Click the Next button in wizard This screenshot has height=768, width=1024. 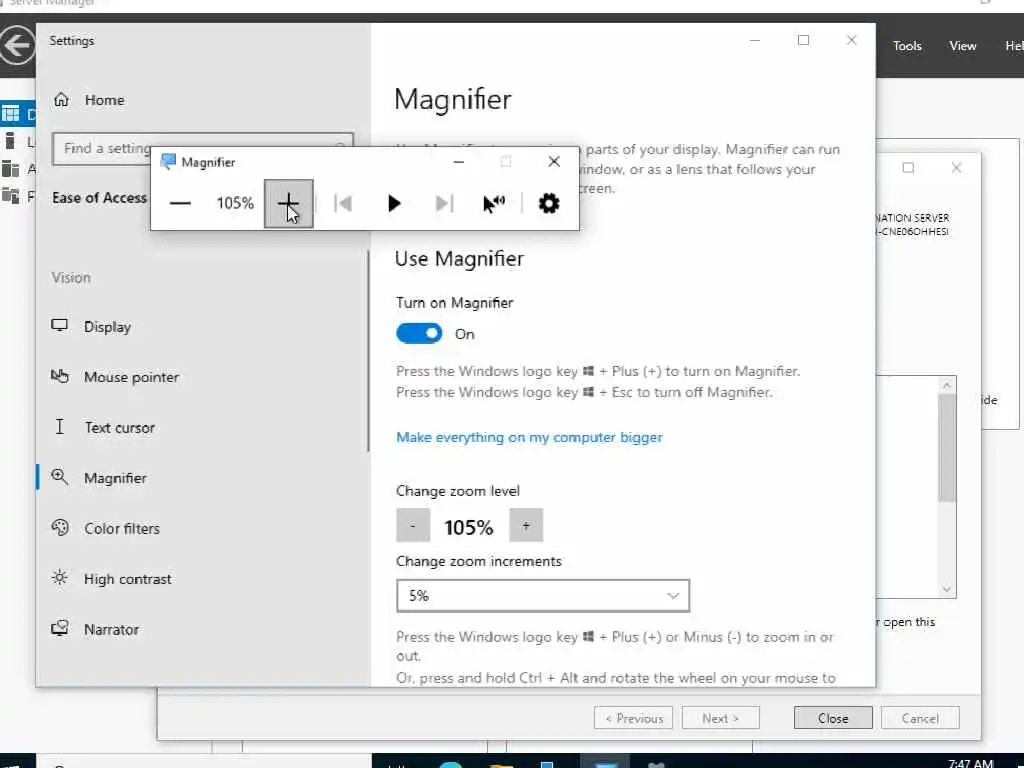click(720, 718)
